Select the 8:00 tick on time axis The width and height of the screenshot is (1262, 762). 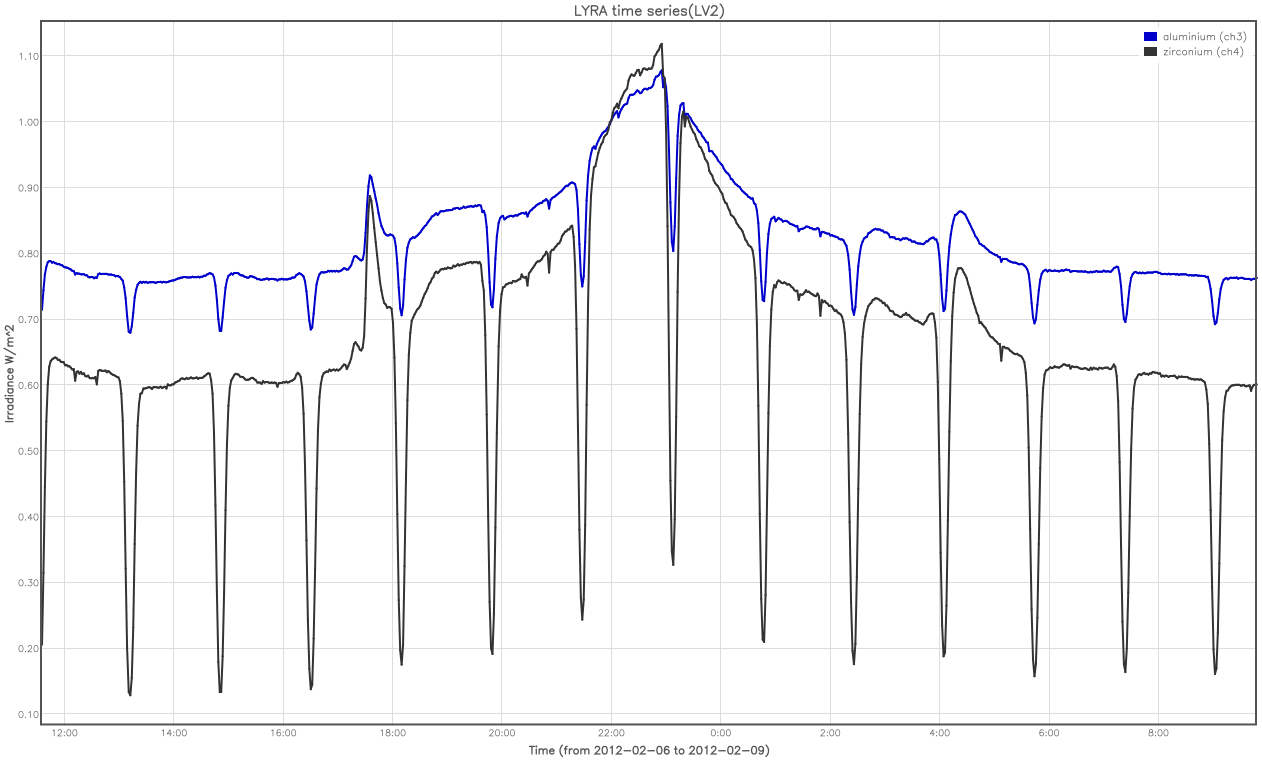[1158, 735]
